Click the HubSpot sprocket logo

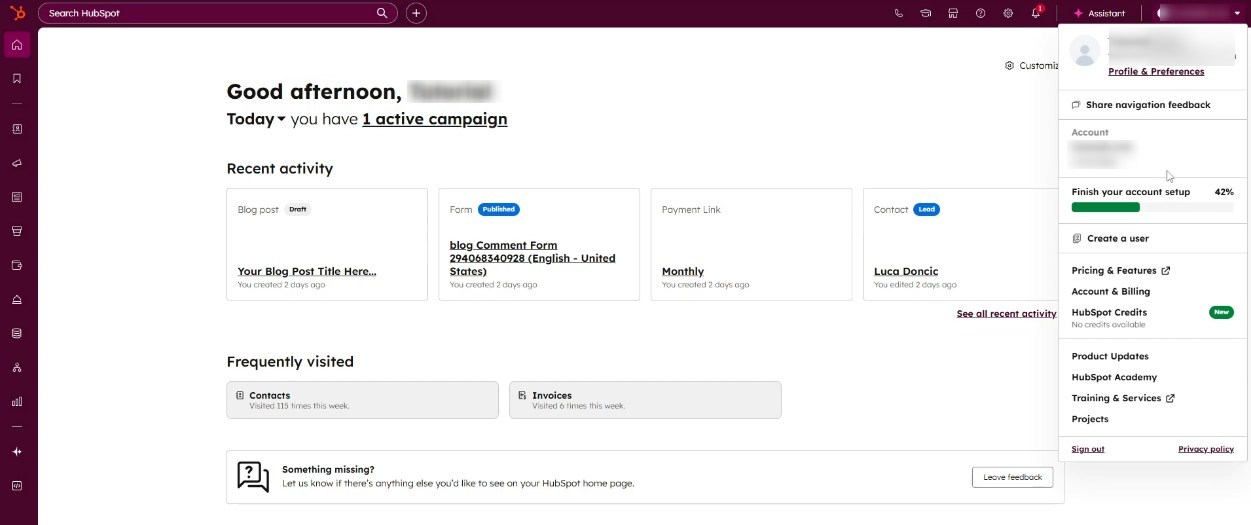pyautogui.click(x=17, y=13)
